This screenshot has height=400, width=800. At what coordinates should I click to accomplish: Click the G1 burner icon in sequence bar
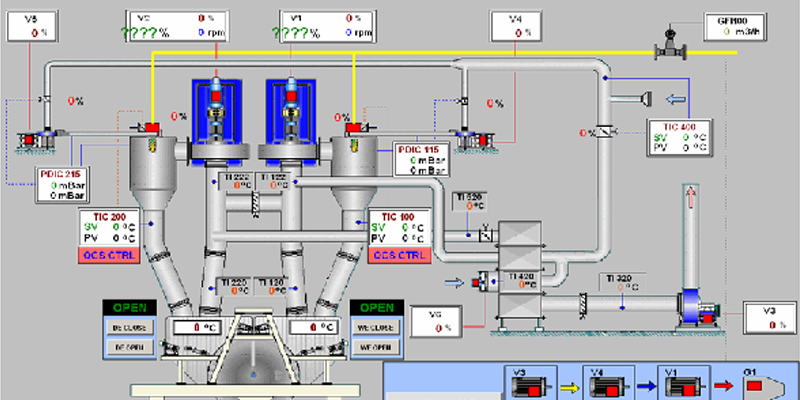761,384
